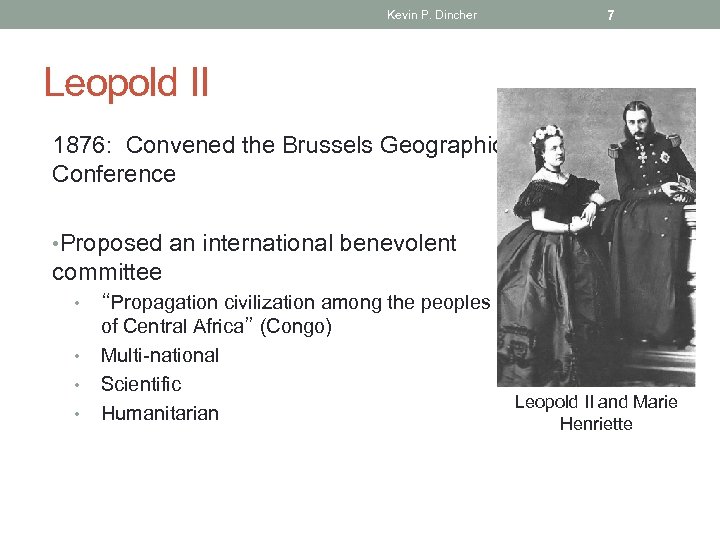Click the 'Leopold II' slide title
The height and width of the screenshot is (540, 720).
point(126,83)
